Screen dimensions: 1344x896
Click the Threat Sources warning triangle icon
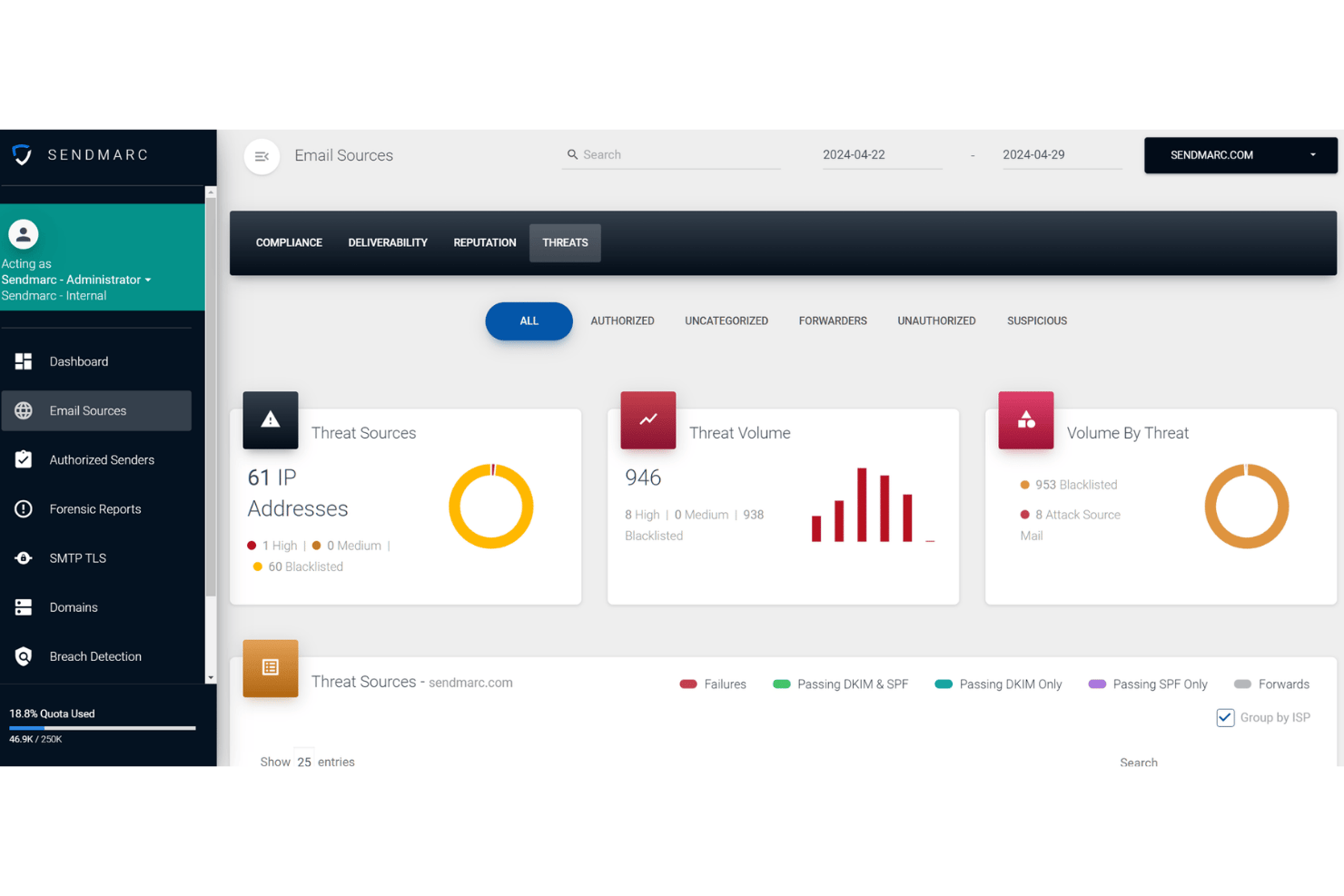click(271, 419)
